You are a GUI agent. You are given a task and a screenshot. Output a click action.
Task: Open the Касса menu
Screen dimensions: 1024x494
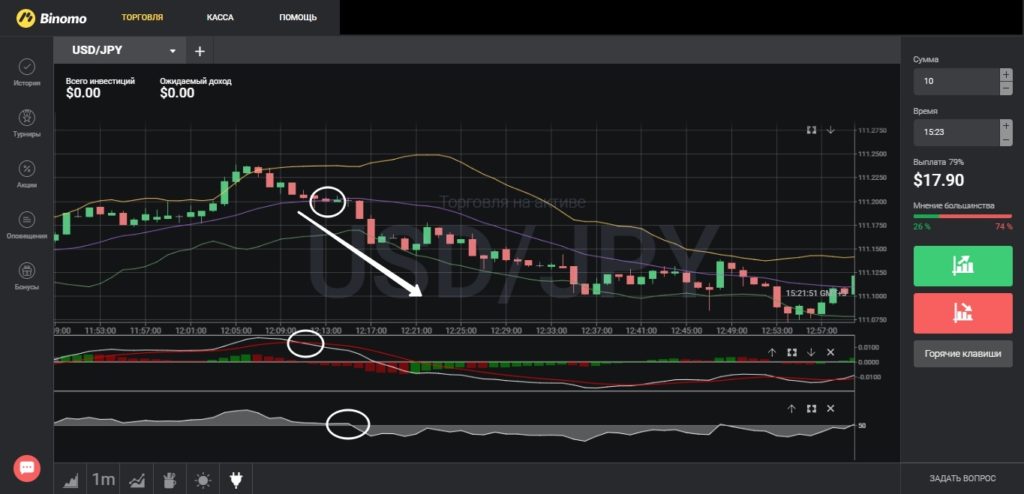[x=220, y=18]
